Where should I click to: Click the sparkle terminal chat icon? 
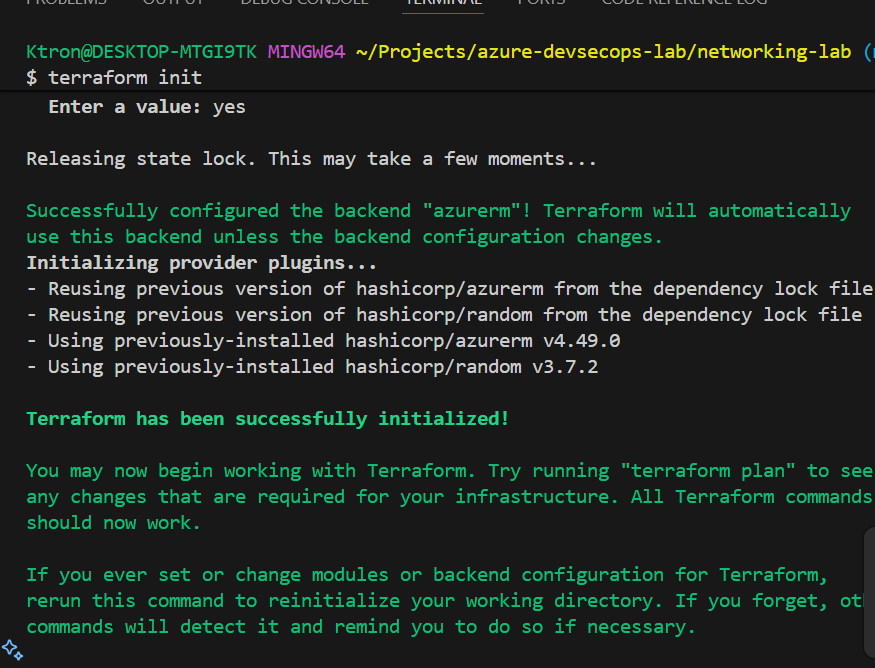(x=12, y=649)
